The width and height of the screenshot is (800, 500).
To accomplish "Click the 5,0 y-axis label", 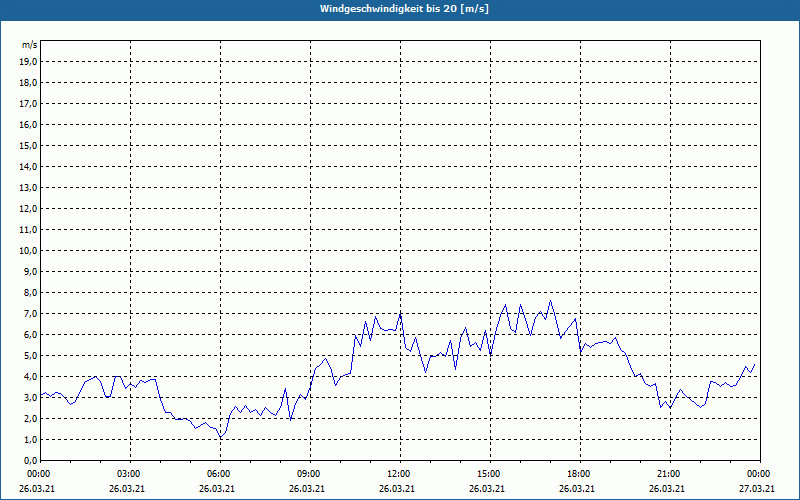I will click(31, 356).
